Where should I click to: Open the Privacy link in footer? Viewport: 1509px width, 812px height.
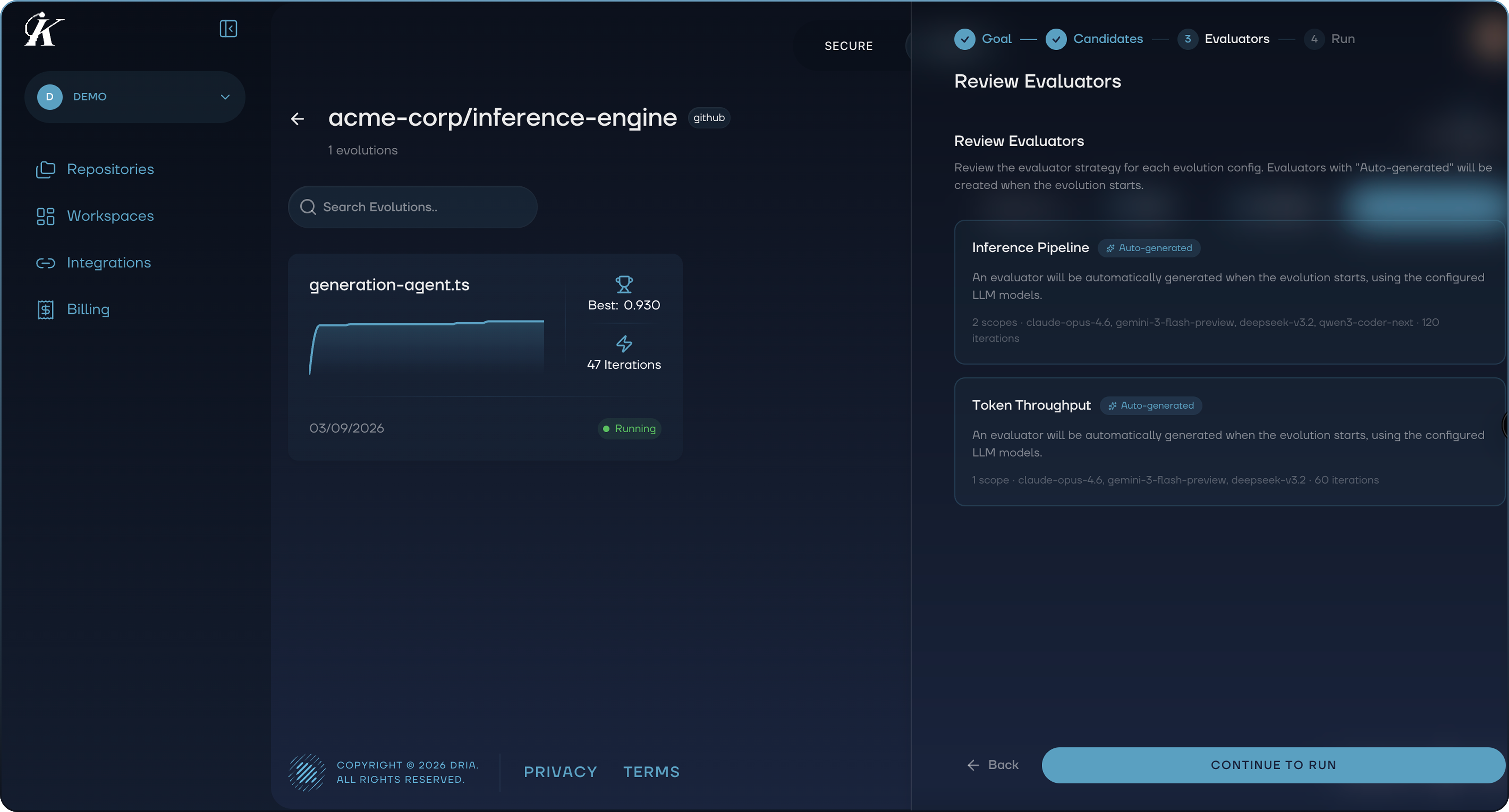click(560, 771)
